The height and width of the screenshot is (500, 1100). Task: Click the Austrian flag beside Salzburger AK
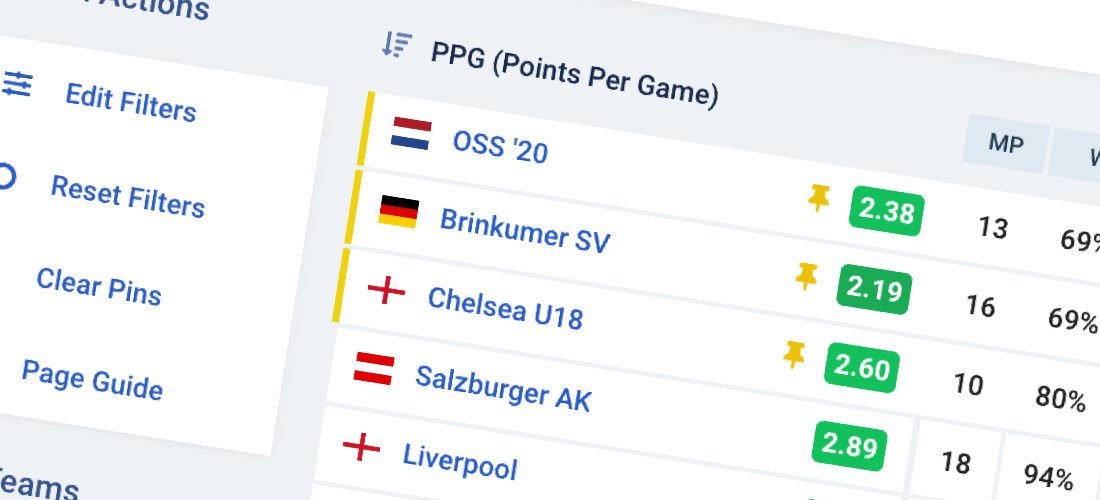pos(374,369)
